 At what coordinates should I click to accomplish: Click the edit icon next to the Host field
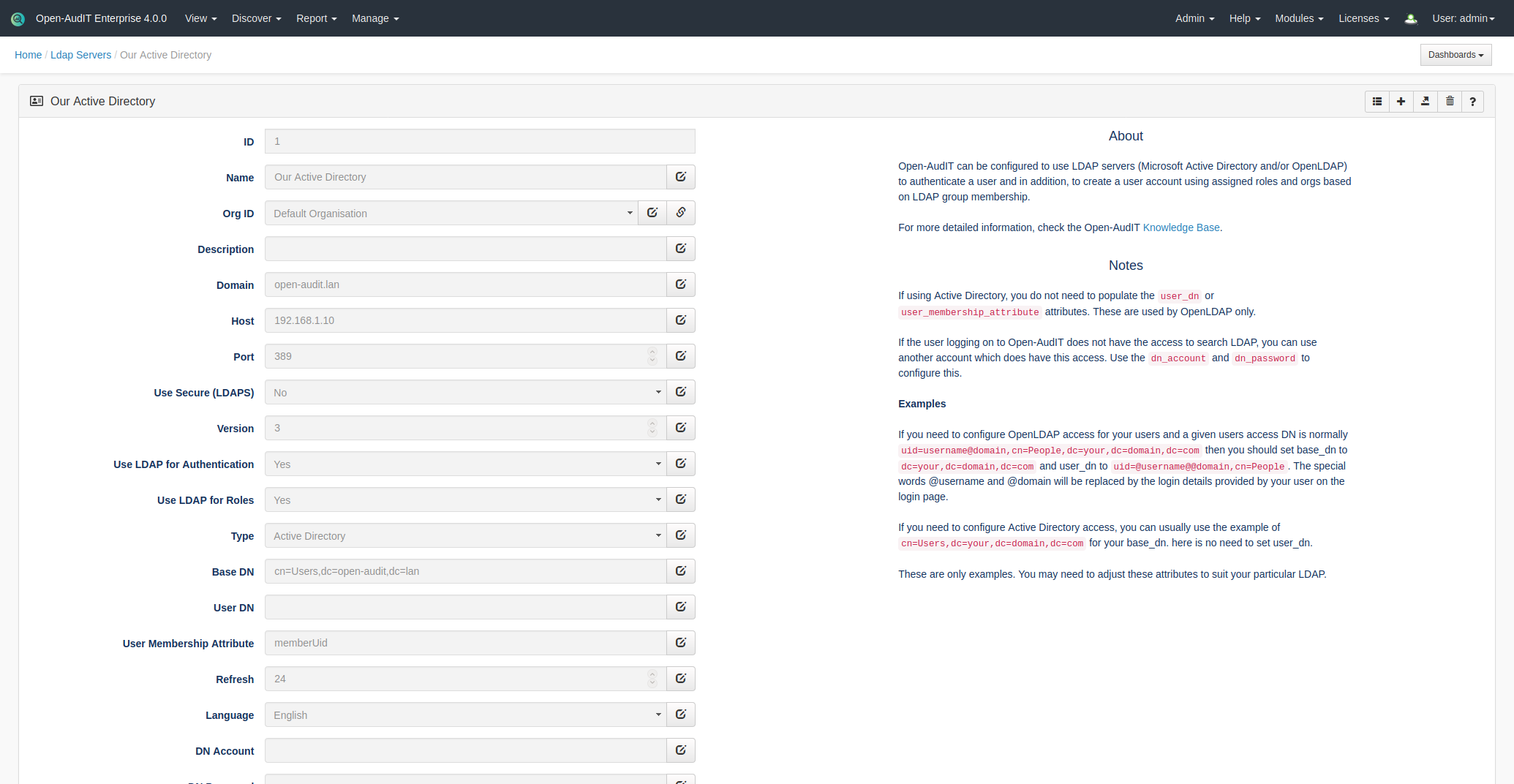coord(680,320)
